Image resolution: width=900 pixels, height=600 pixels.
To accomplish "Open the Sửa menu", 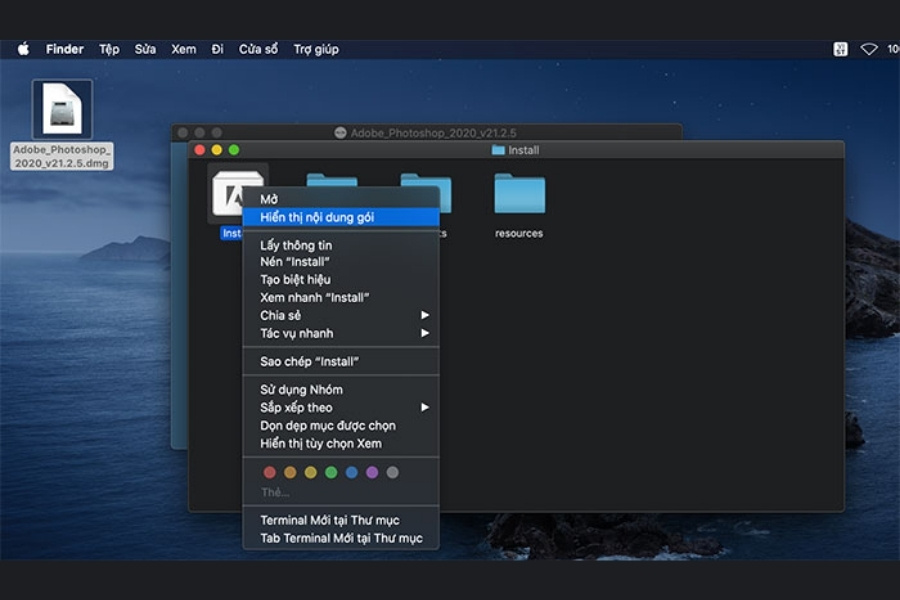I will (x=145, y=49).
